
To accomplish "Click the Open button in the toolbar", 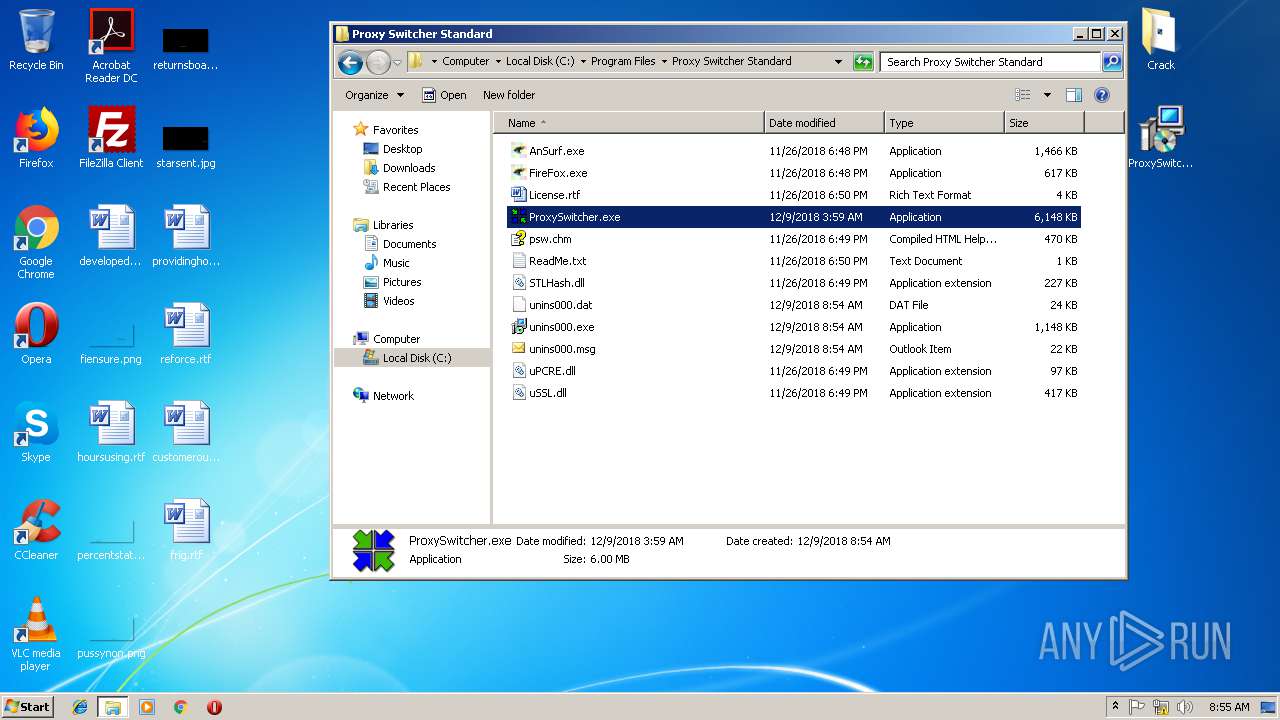I will 444,95.
